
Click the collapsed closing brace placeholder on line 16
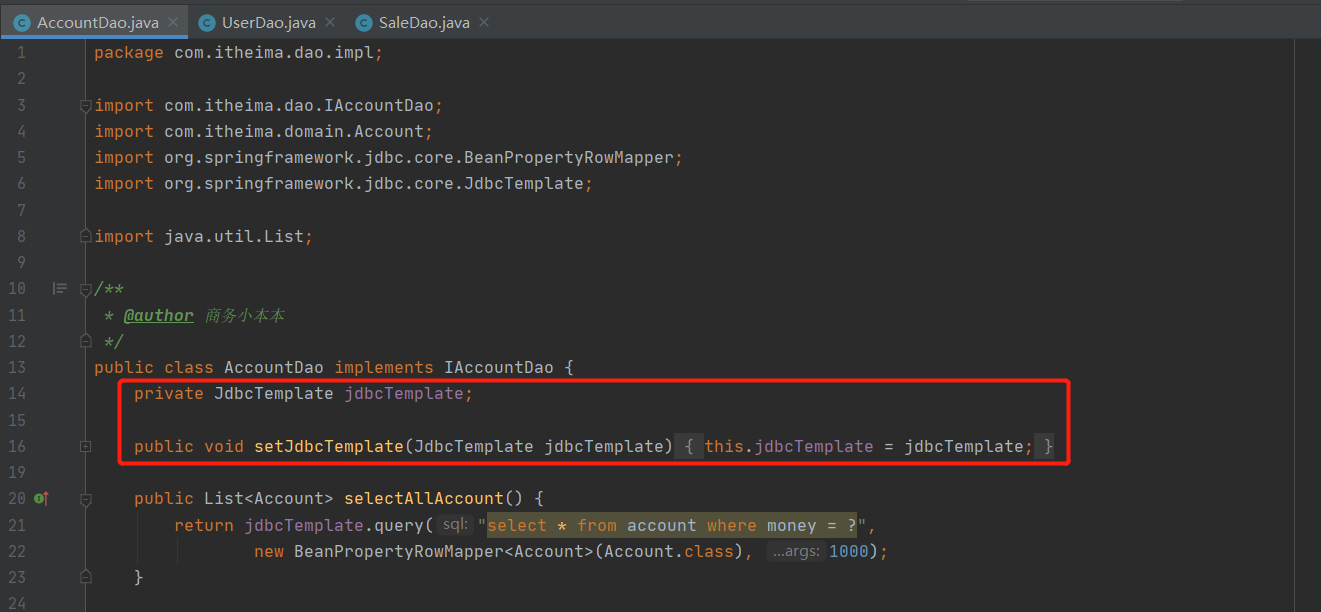[x=1046, y=446]
